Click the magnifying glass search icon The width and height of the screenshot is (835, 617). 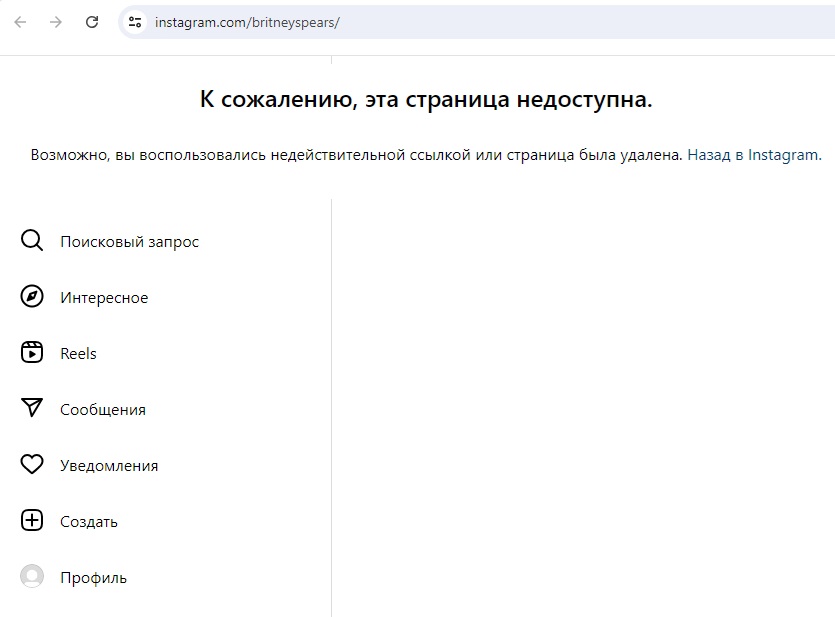32,241
